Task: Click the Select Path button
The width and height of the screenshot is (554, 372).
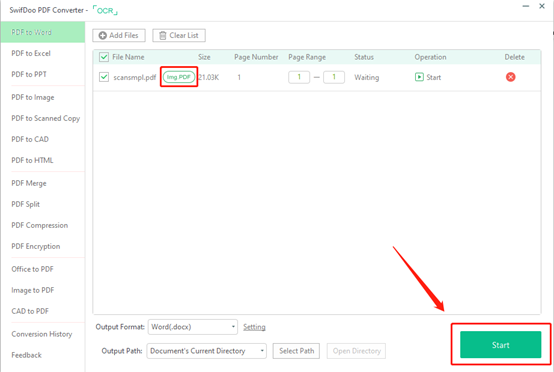Action: point(296,351)
